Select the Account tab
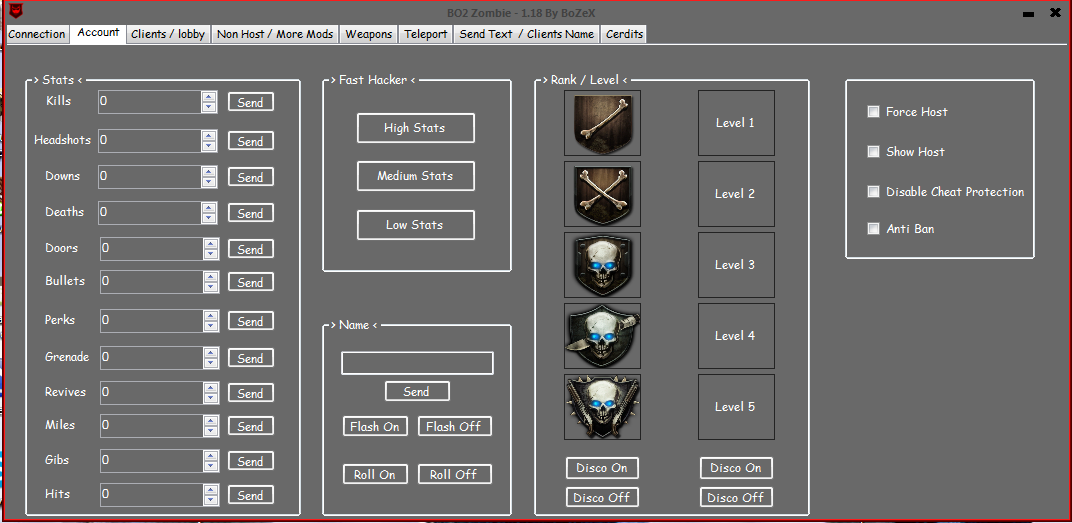 click(98, 33)
